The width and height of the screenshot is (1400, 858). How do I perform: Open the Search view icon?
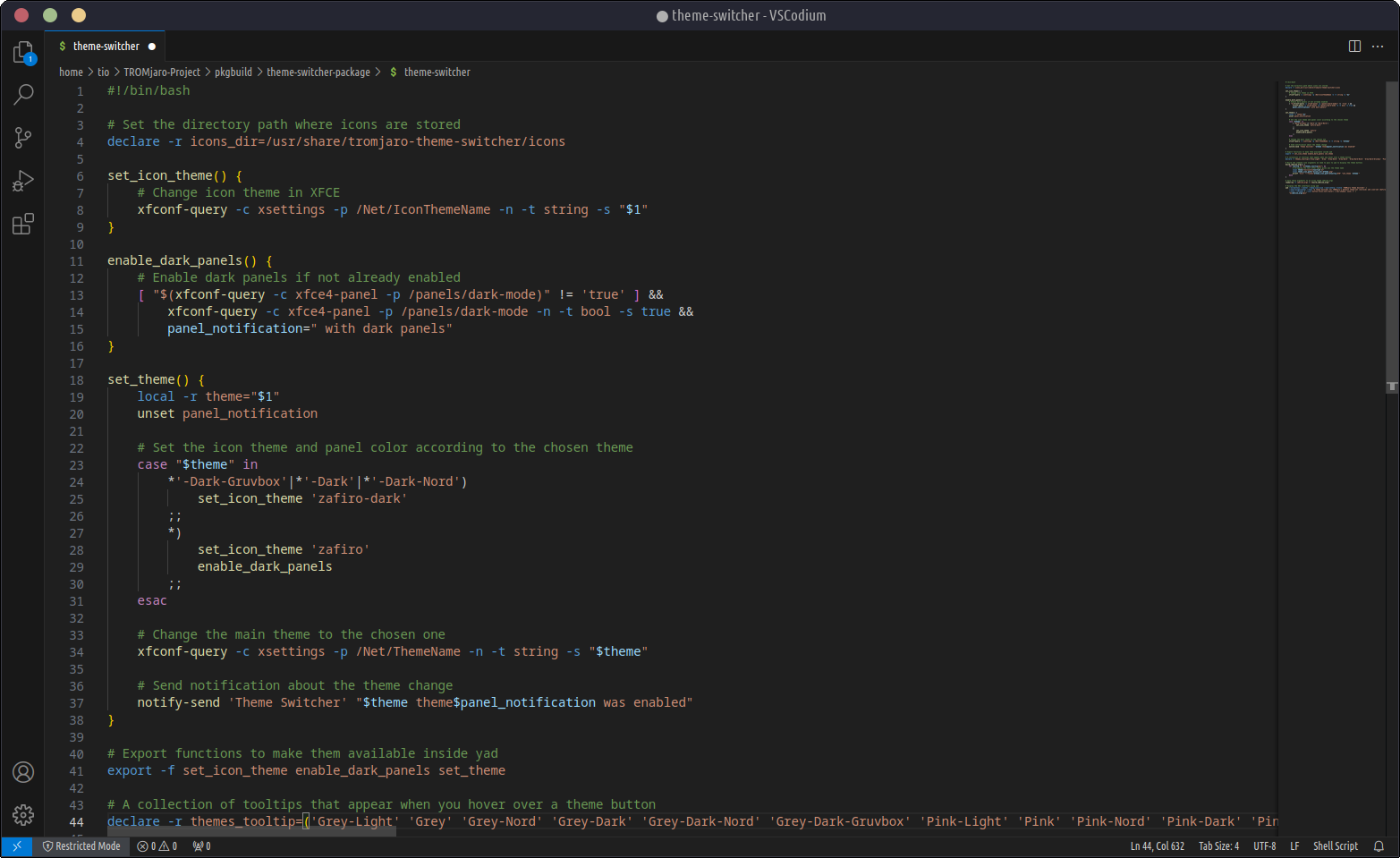tap(23, 95)
